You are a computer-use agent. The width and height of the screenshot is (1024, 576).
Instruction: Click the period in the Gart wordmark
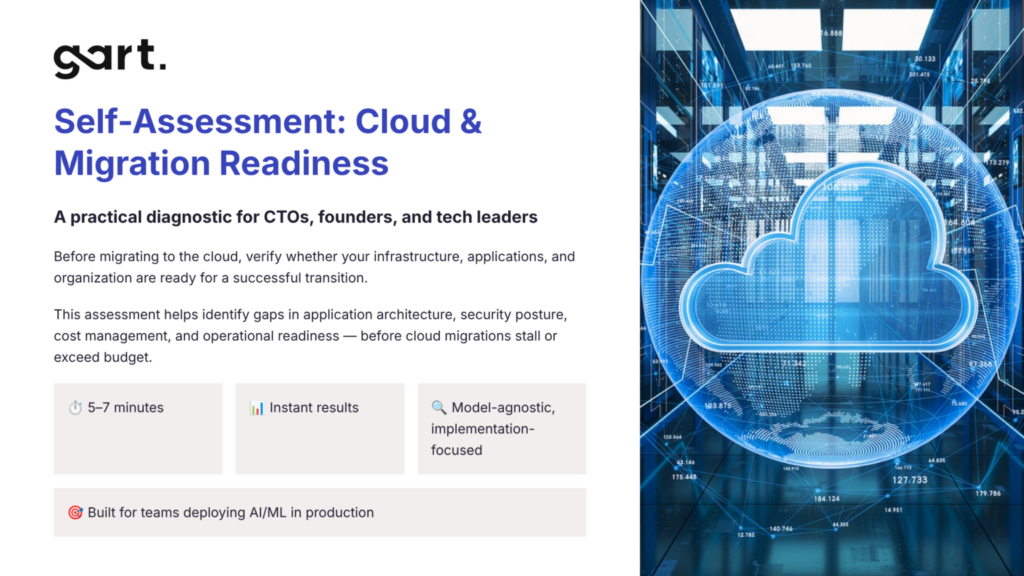pos(162,66)
